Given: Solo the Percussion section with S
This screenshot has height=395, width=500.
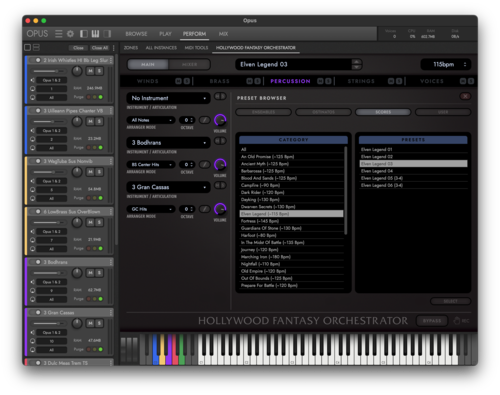Looking at the screenshot, I should click(328, 81).
